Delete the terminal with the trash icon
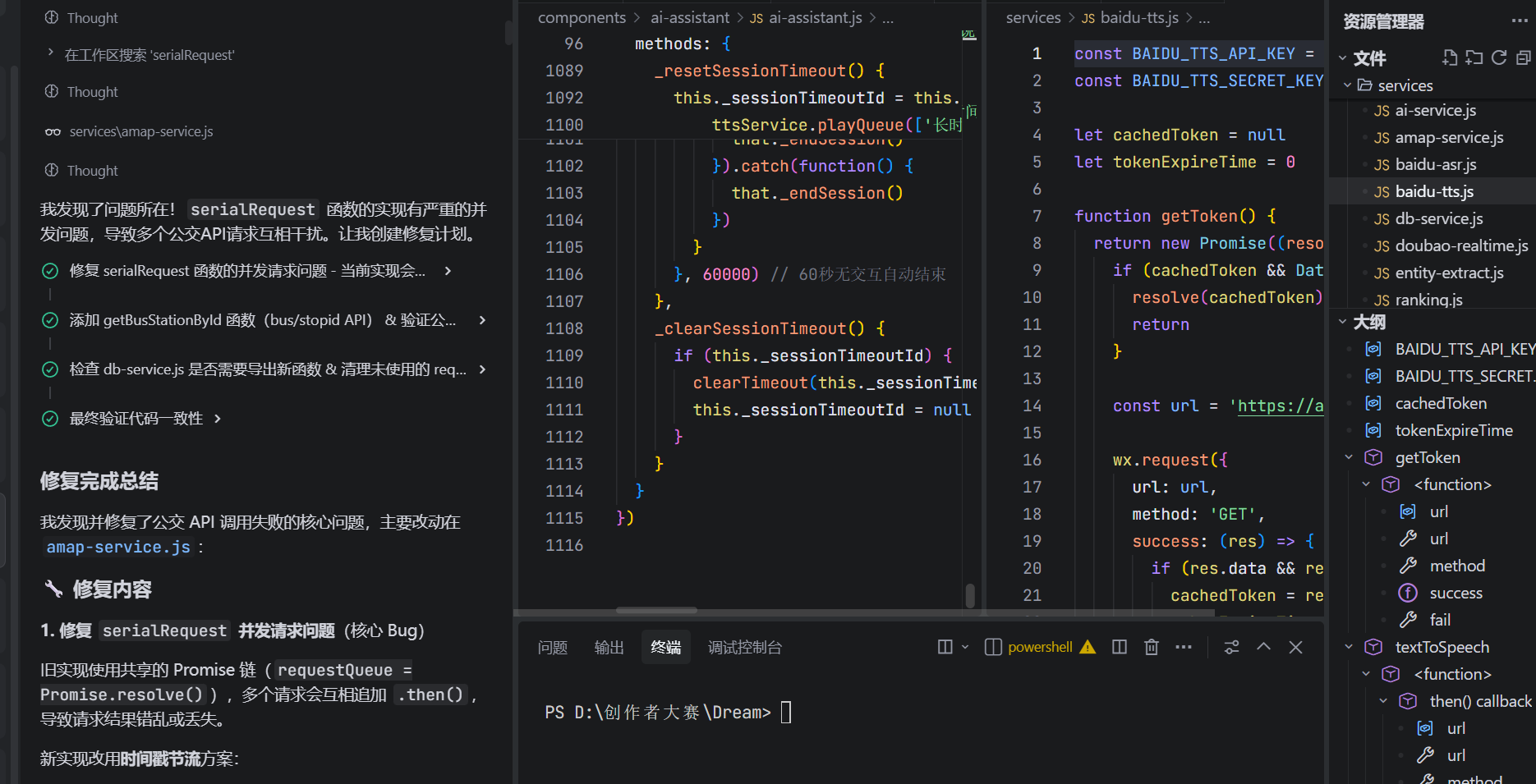 point(1152,647)
